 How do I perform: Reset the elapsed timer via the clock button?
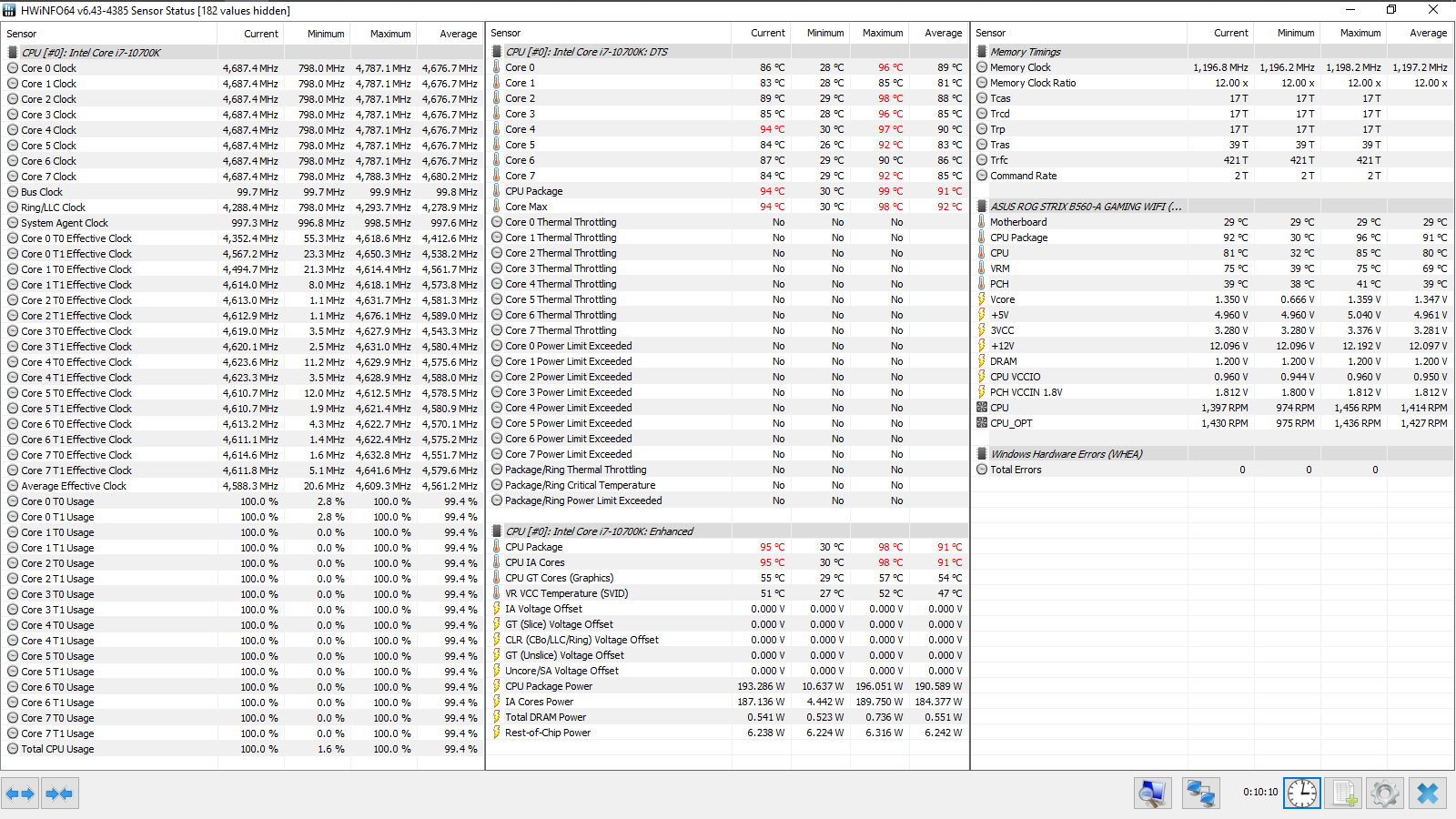click(1302, 794)
